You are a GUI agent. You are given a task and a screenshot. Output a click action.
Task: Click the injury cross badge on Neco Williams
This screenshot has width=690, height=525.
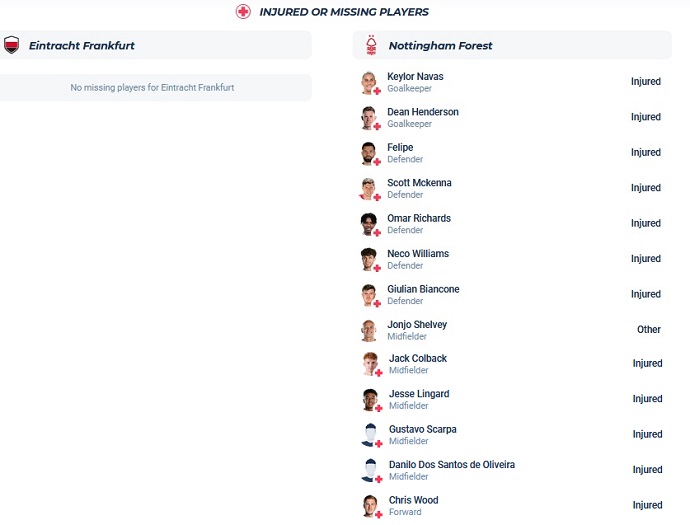[377, 268]
